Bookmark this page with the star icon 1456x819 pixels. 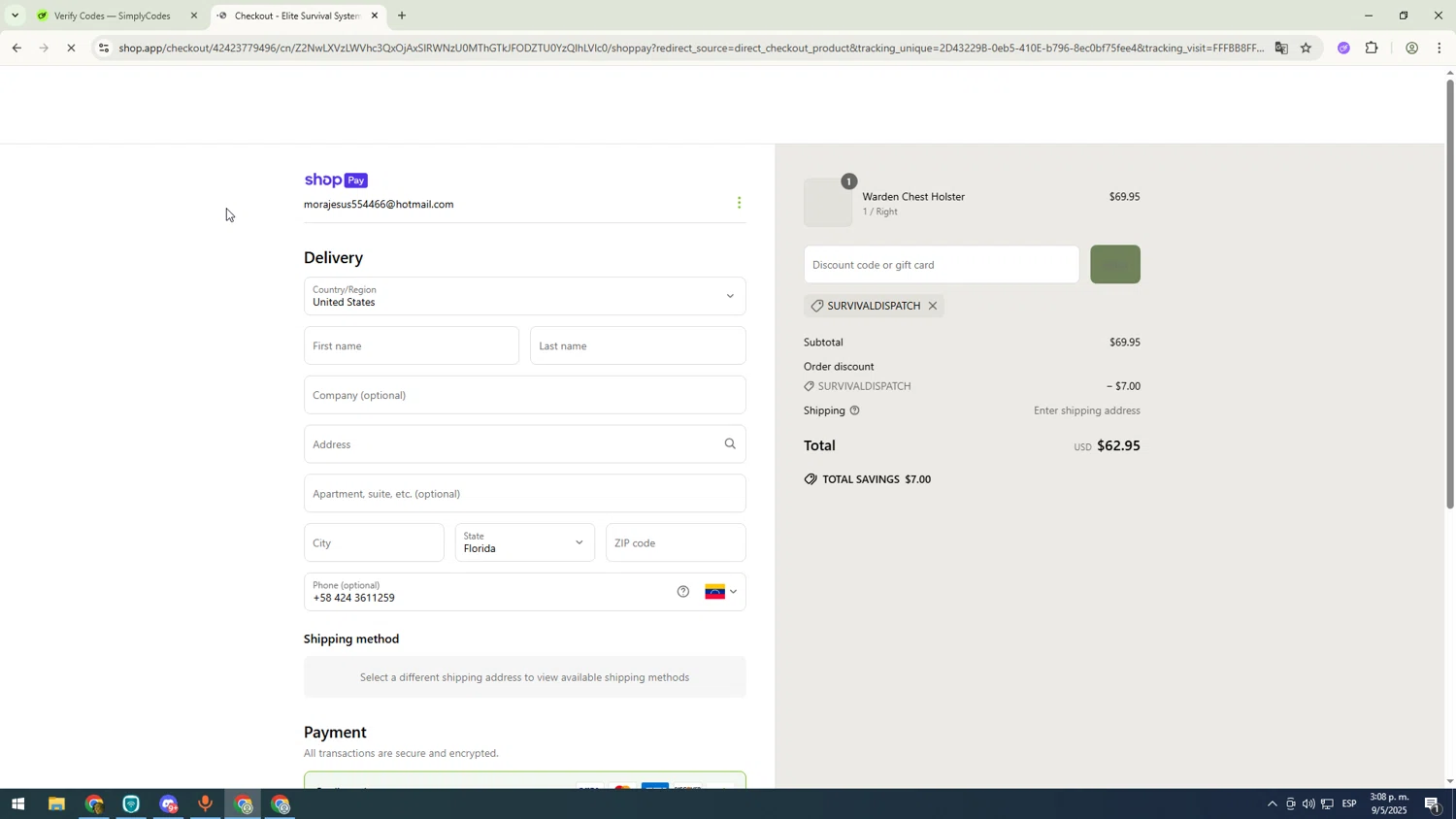coord(1307,48)
